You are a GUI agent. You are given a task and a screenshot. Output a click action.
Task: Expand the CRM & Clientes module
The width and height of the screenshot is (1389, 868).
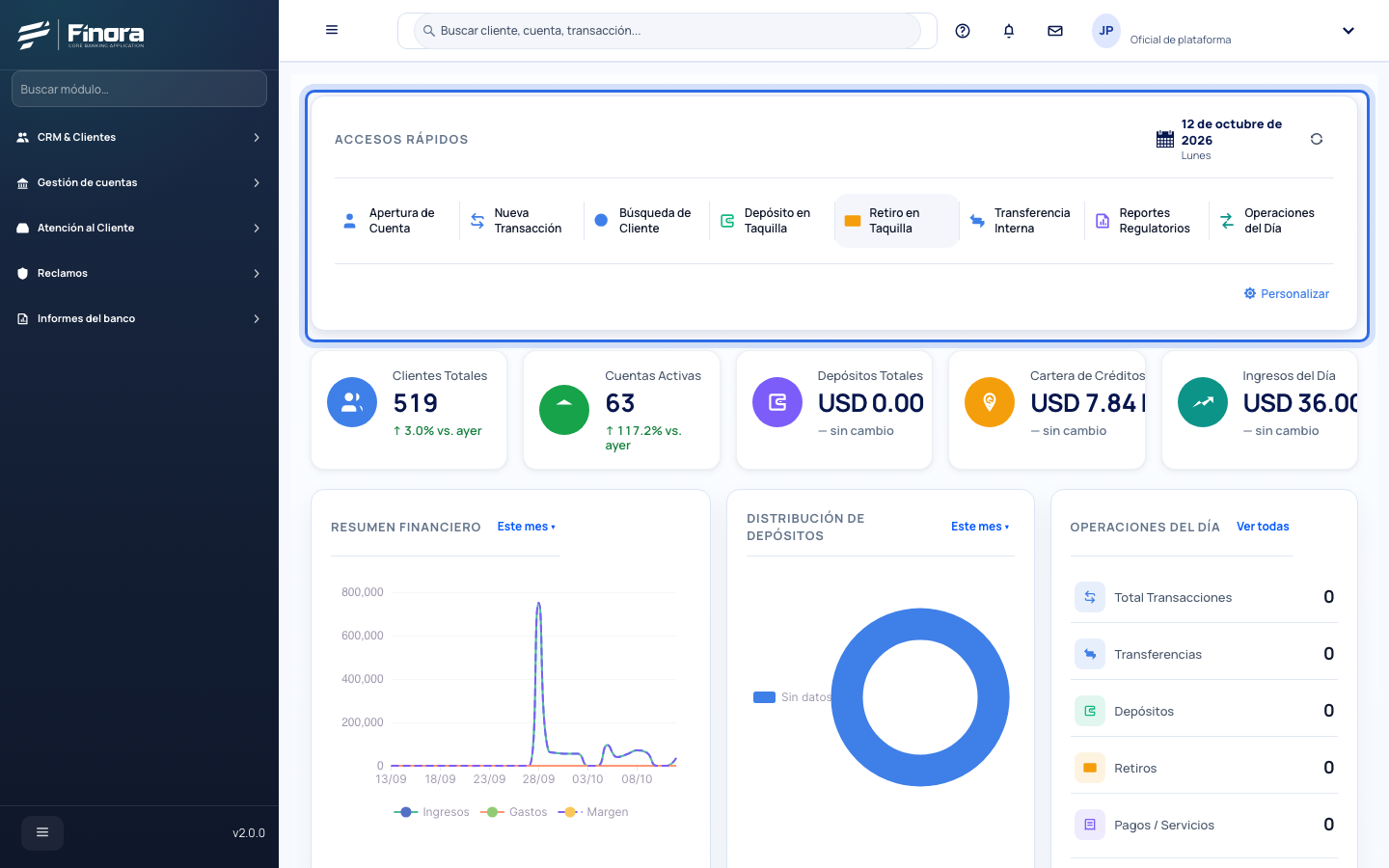(x=139, y=137)
